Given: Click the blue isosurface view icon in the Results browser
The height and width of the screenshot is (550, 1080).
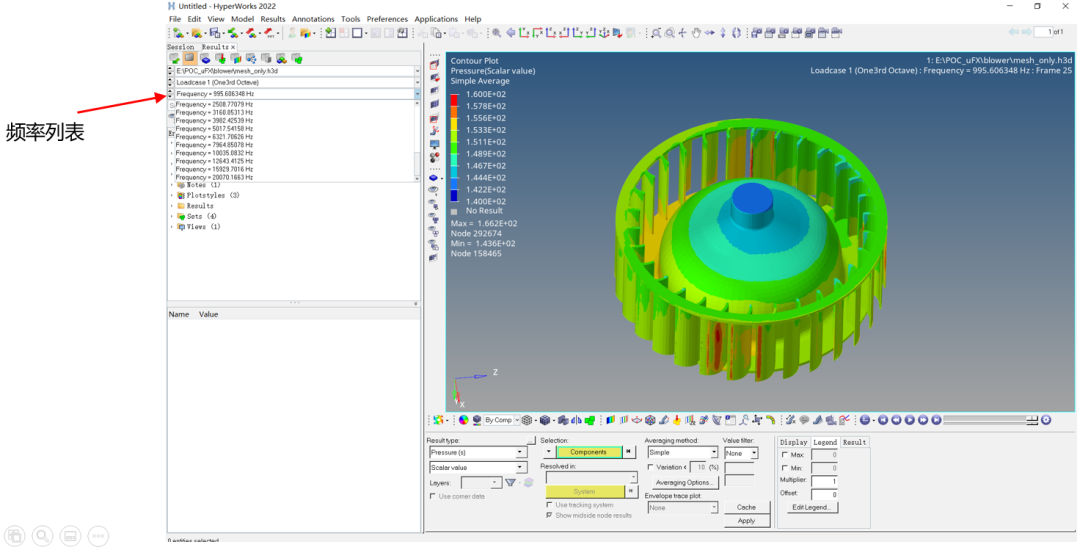Looking at the screenshot, I should tap(205, 59).
